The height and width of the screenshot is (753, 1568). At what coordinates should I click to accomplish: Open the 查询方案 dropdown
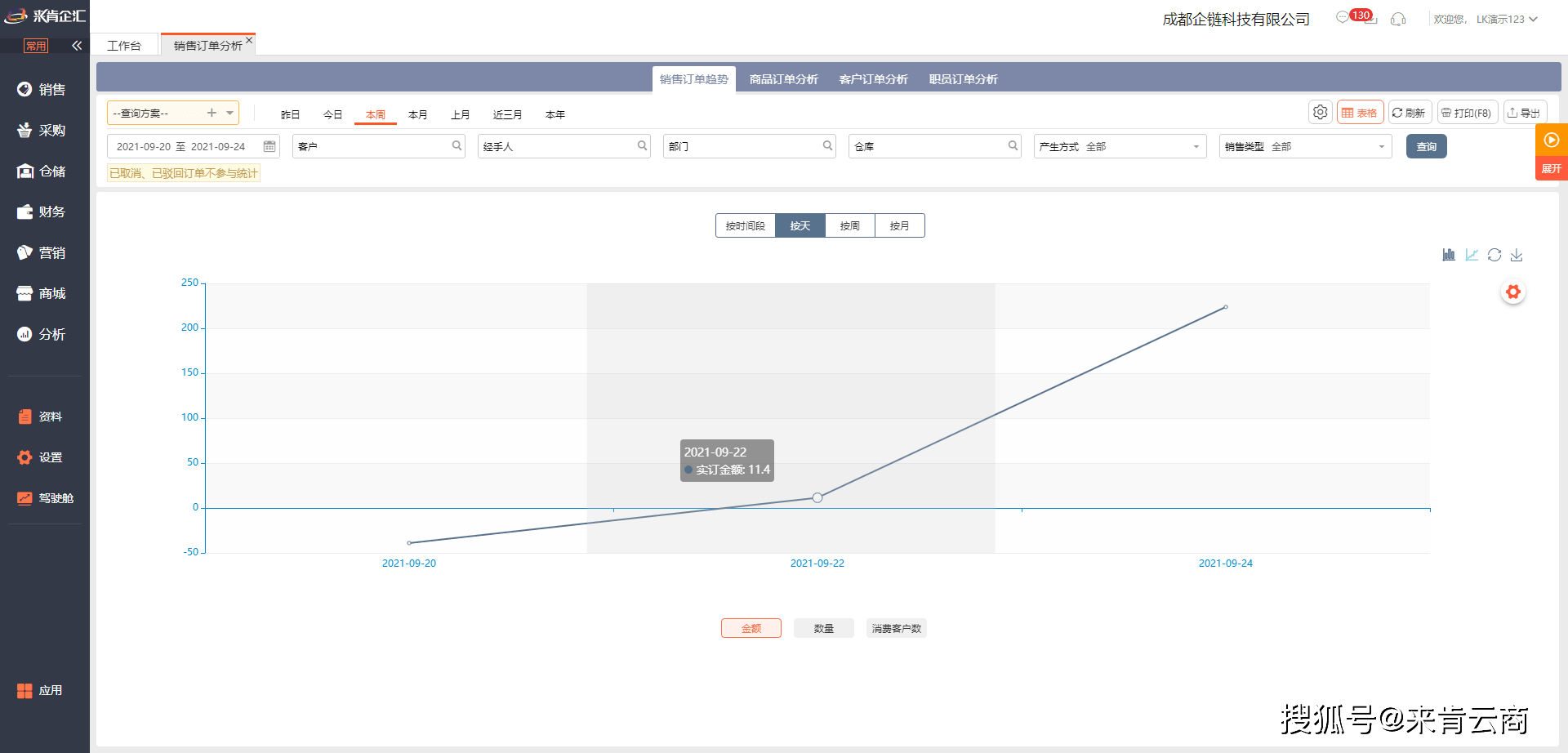(230, 113)
